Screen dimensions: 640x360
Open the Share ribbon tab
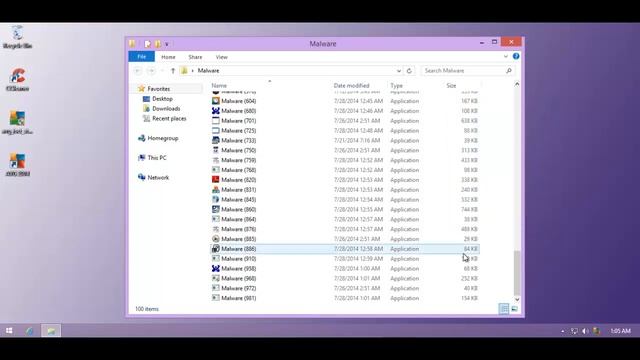[195, 57]
